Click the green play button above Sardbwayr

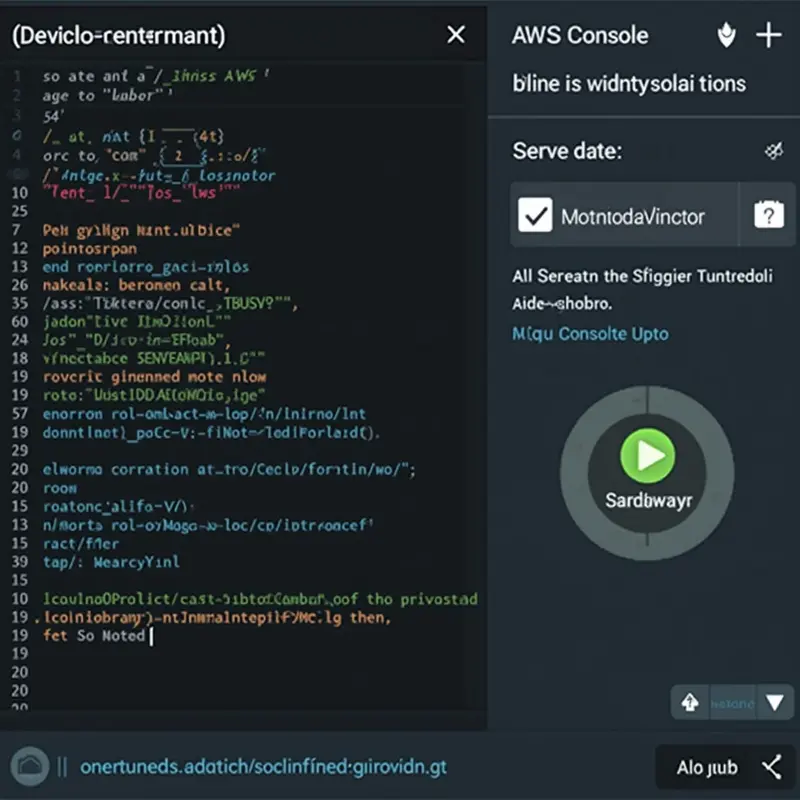point(647,456)
